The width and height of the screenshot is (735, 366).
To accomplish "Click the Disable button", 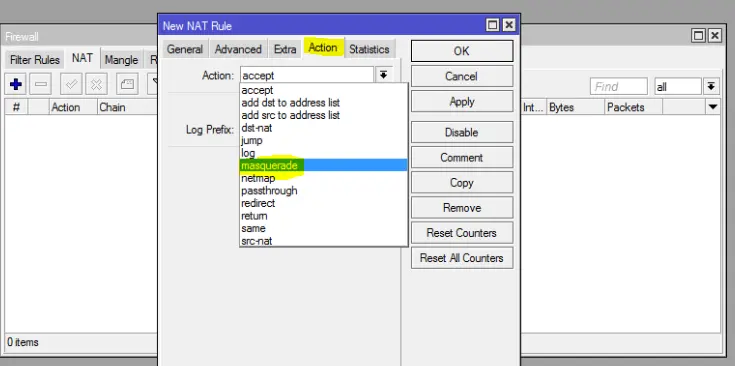I will tap(462, 132).
